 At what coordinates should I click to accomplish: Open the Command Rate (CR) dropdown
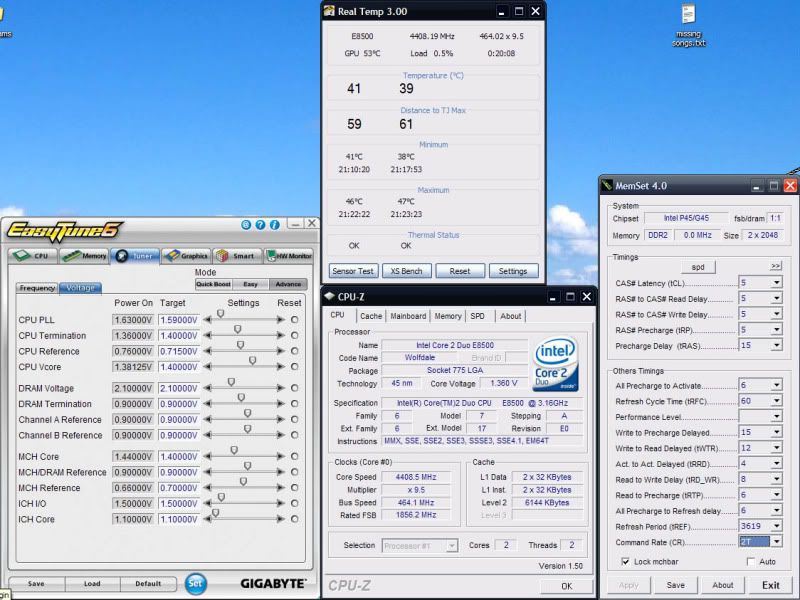pyautogui.click(x=776, y=542)
